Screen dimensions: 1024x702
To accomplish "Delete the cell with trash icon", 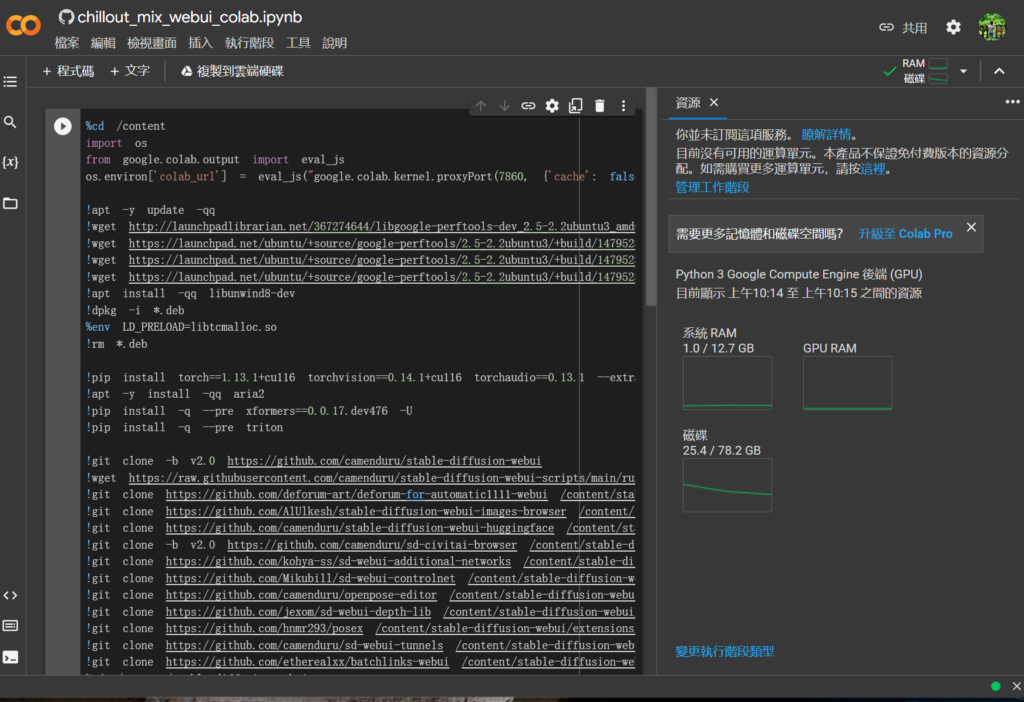I will click(599, 106).
